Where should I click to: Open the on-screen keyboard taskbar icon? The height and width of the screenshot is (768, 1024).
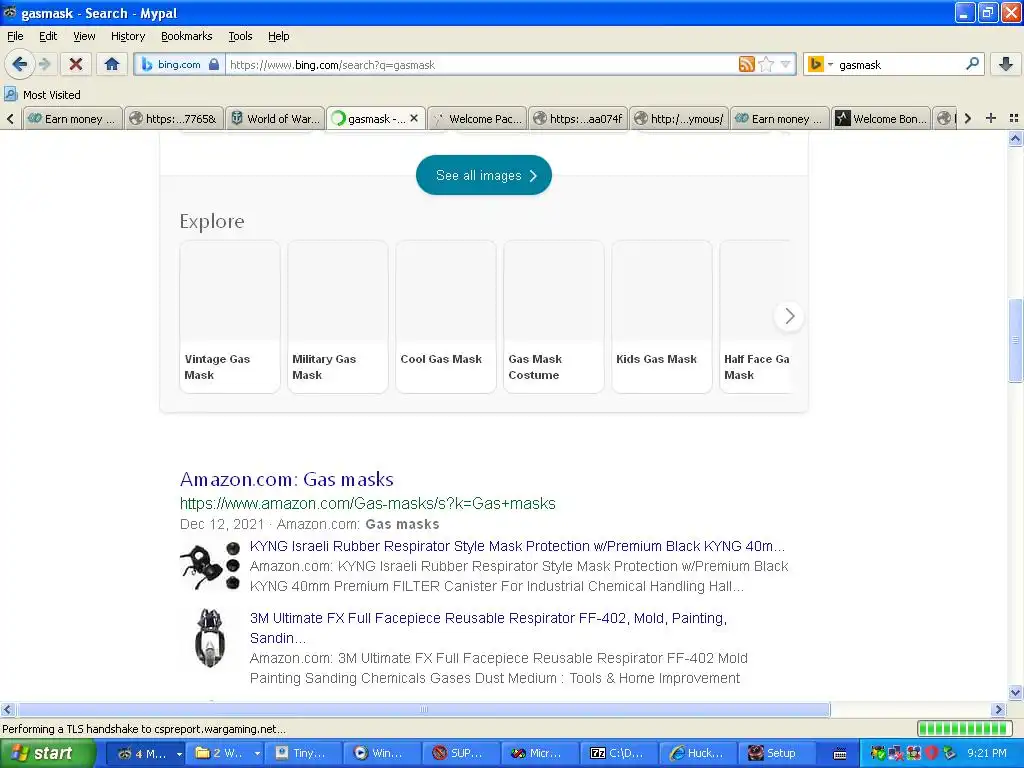pyautogui.click(x=840, y=754)
